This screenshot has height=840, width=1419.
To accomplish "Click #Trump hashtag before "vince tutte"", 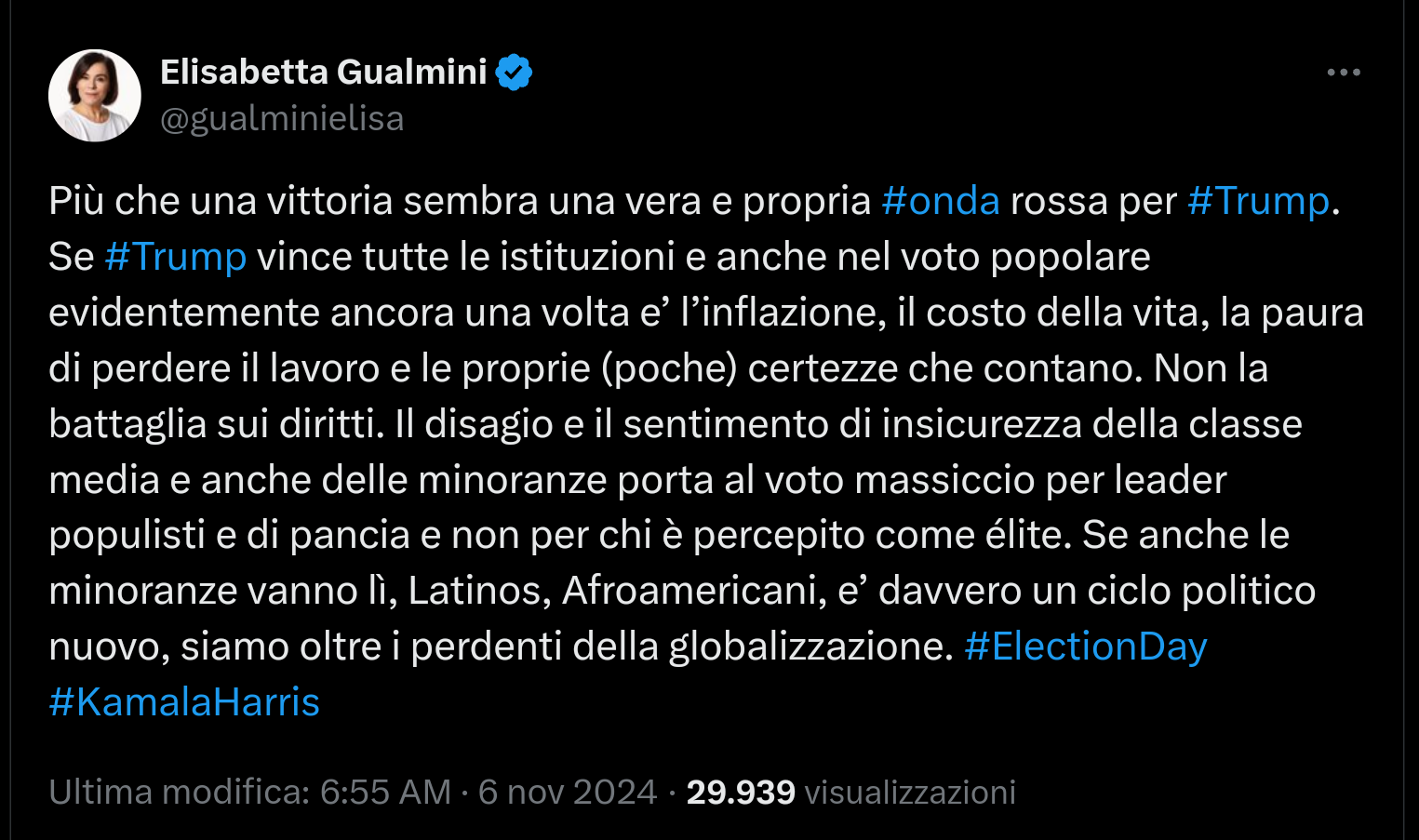I will pos(176,257).
